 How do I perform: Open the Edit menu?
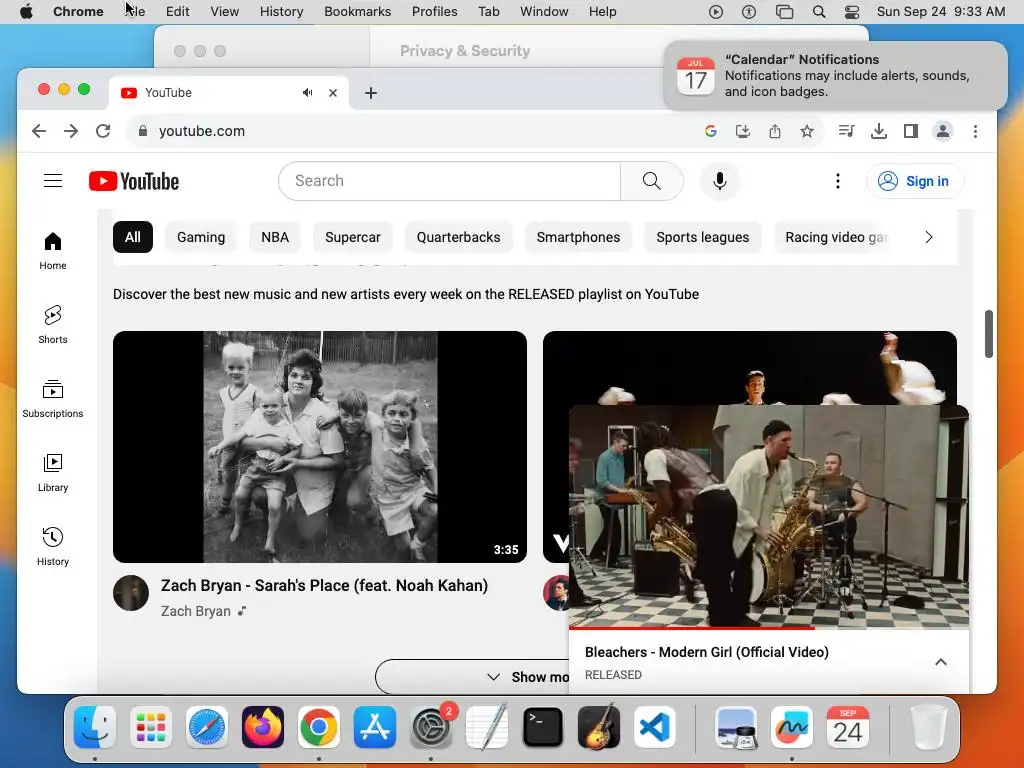(x=177, y=12)
